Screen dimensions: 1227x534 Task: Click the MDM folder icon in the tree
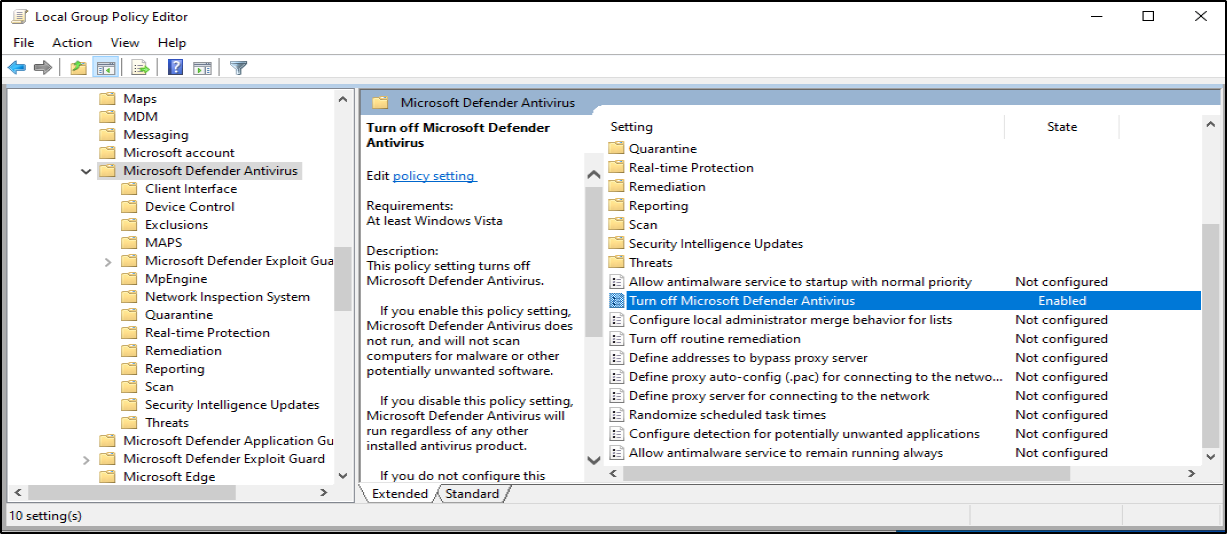[x=108, y=117]
